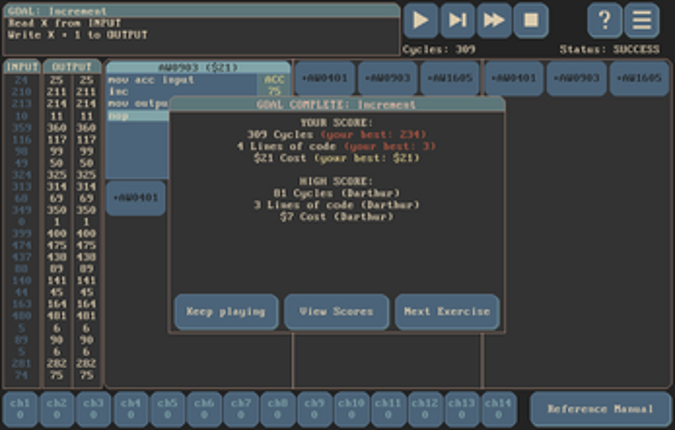Select the highlighted 'nop' code line
The width and height of the screenshot is (675, 430).
pyautogui.click(x=138, y=116)
